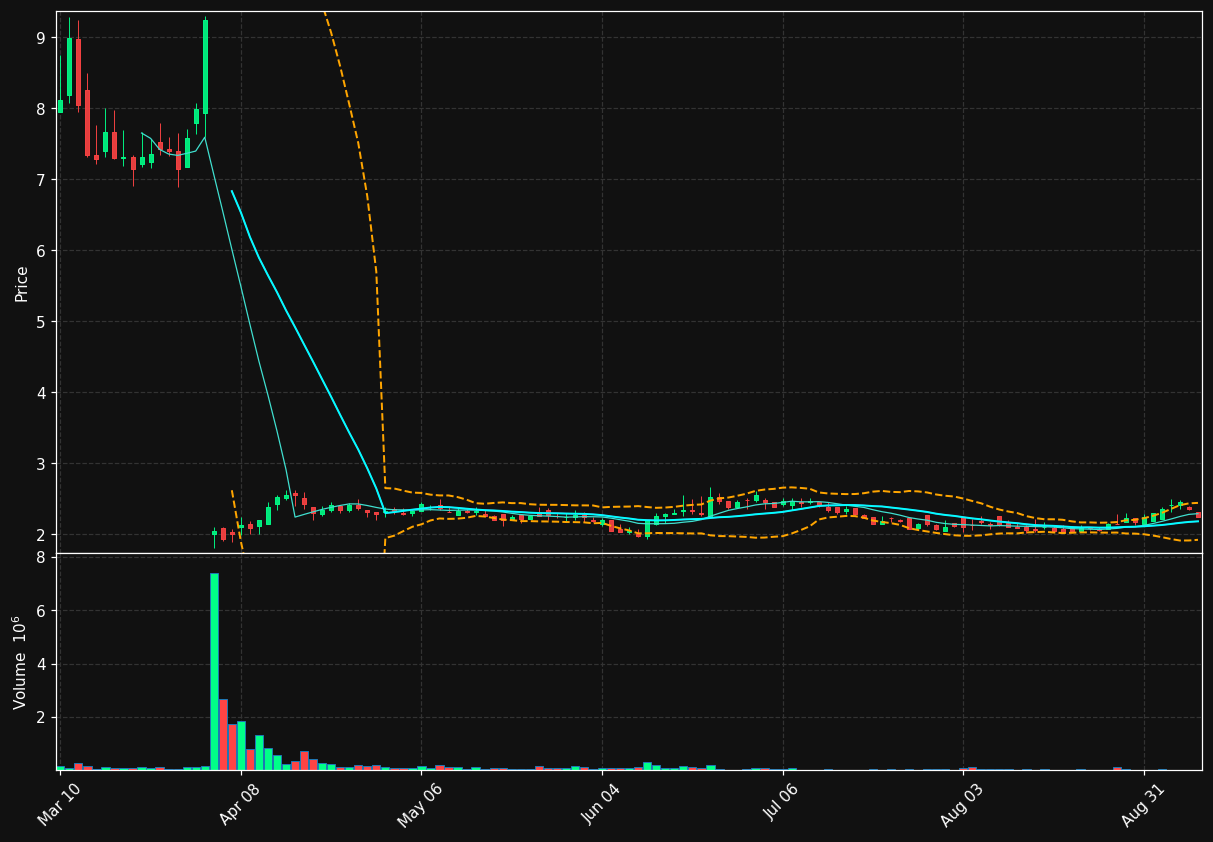
Task: Click price axis tick label 5
Action: pos(41,322)
